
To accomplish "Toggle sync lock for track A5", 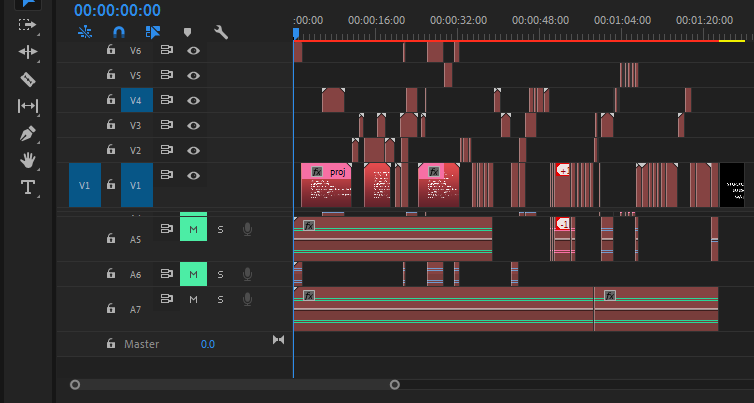I will pos(166,229).
